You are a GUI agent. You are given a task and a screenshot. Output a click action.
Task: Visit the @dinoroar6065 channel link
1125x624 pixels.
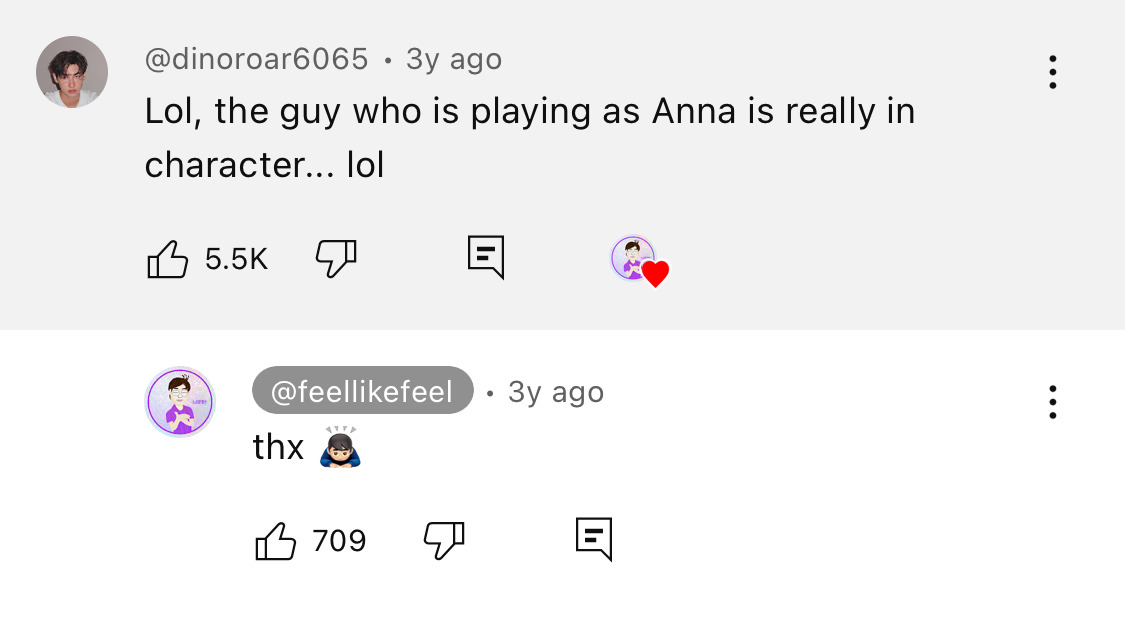point(257,60)
